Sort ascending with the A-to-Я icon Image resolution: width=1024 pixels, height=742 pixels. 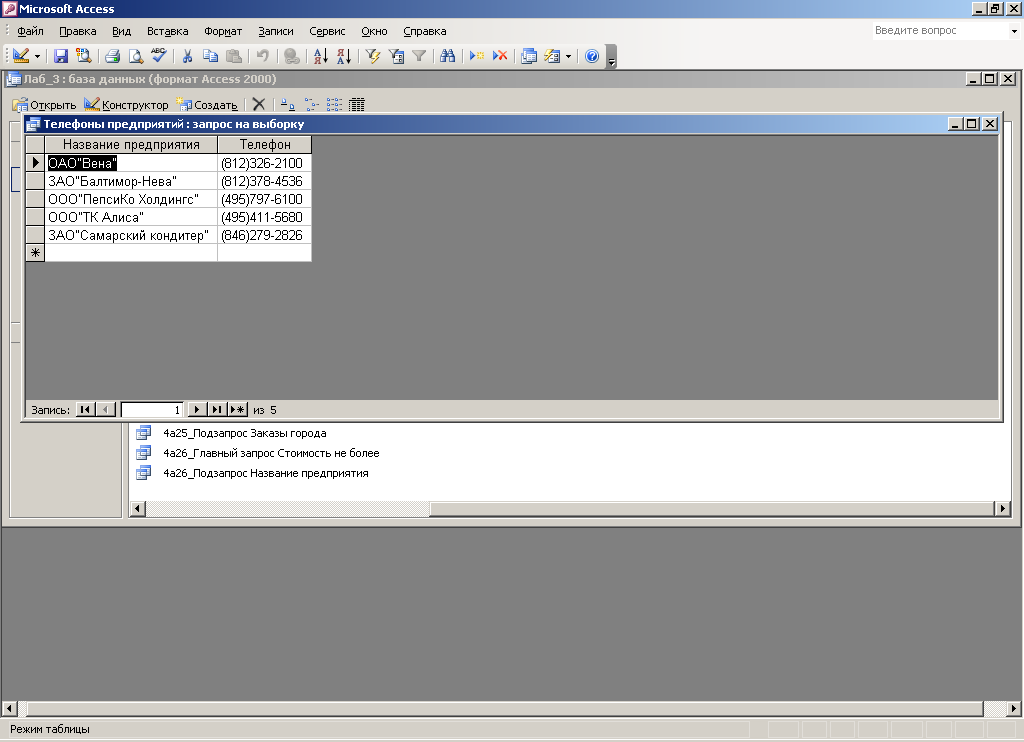point(321,56)
